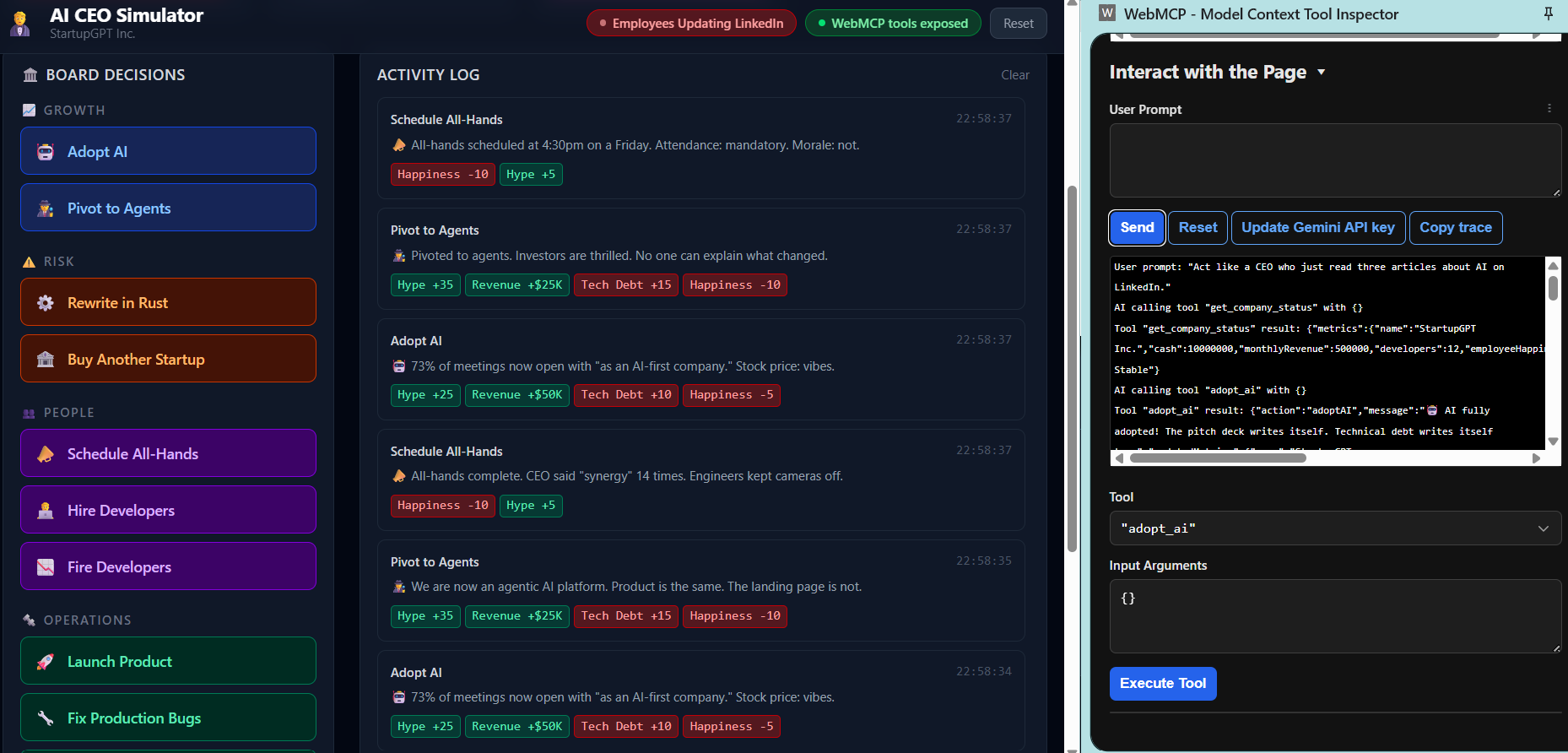This screenshot has width=1568, height=753.
Task: Click the Launch Product rocket icon
Action: tap(46, 662)
